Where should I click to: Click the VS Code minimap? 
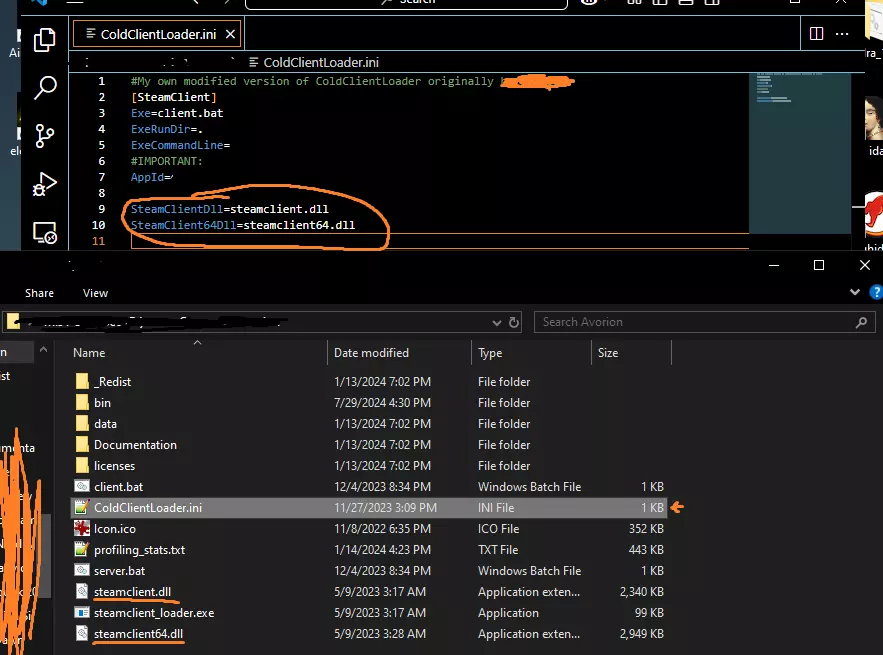pyautogui.click(x=800, y=152)
